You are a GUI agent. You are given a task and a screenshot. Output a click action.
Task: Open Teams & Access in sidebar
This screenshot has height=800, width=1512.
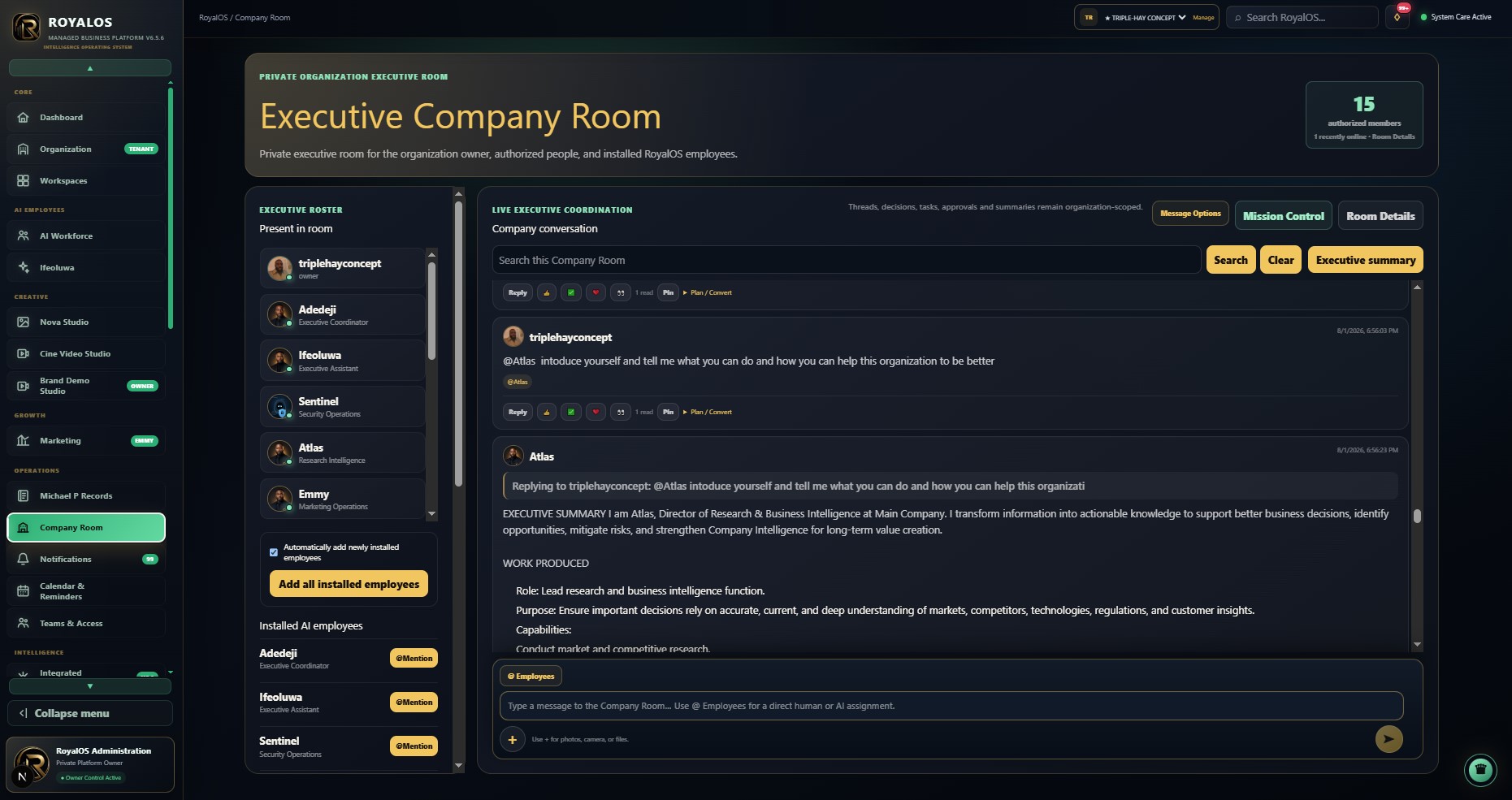pos(86,623)
